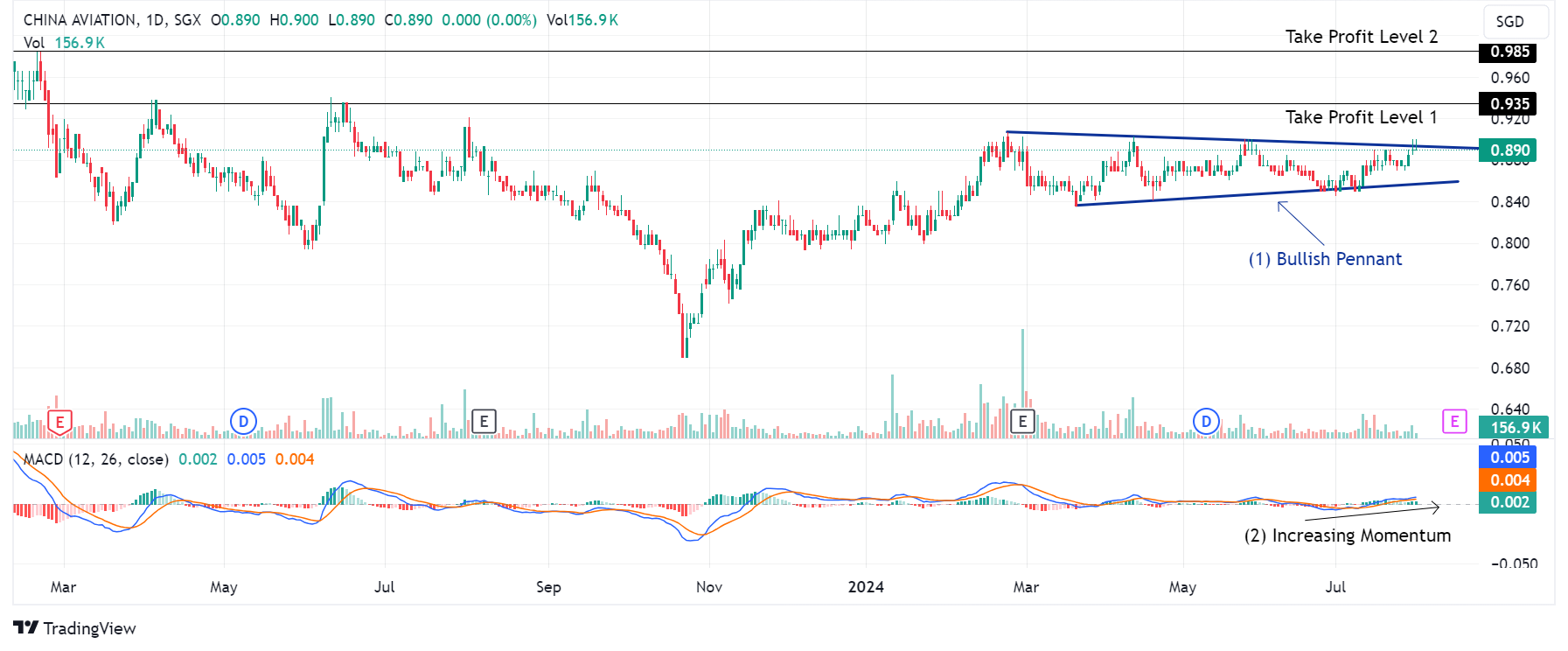The image size is (1568, 651).
Task: Click the 156.9K volume axis label
Action: [1514, 428]
